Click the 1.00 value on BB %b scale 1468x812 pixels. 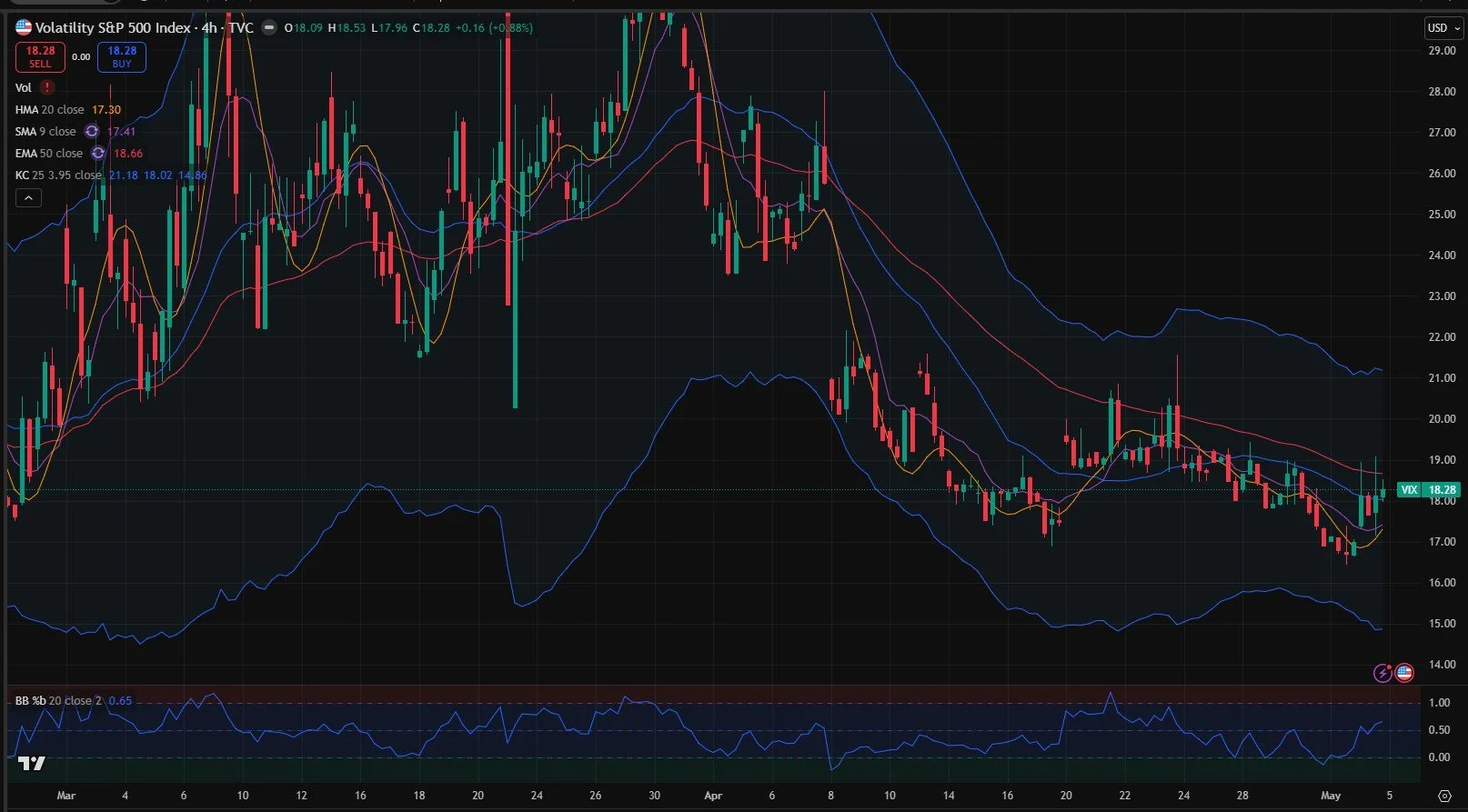[x=1439, y=703]
